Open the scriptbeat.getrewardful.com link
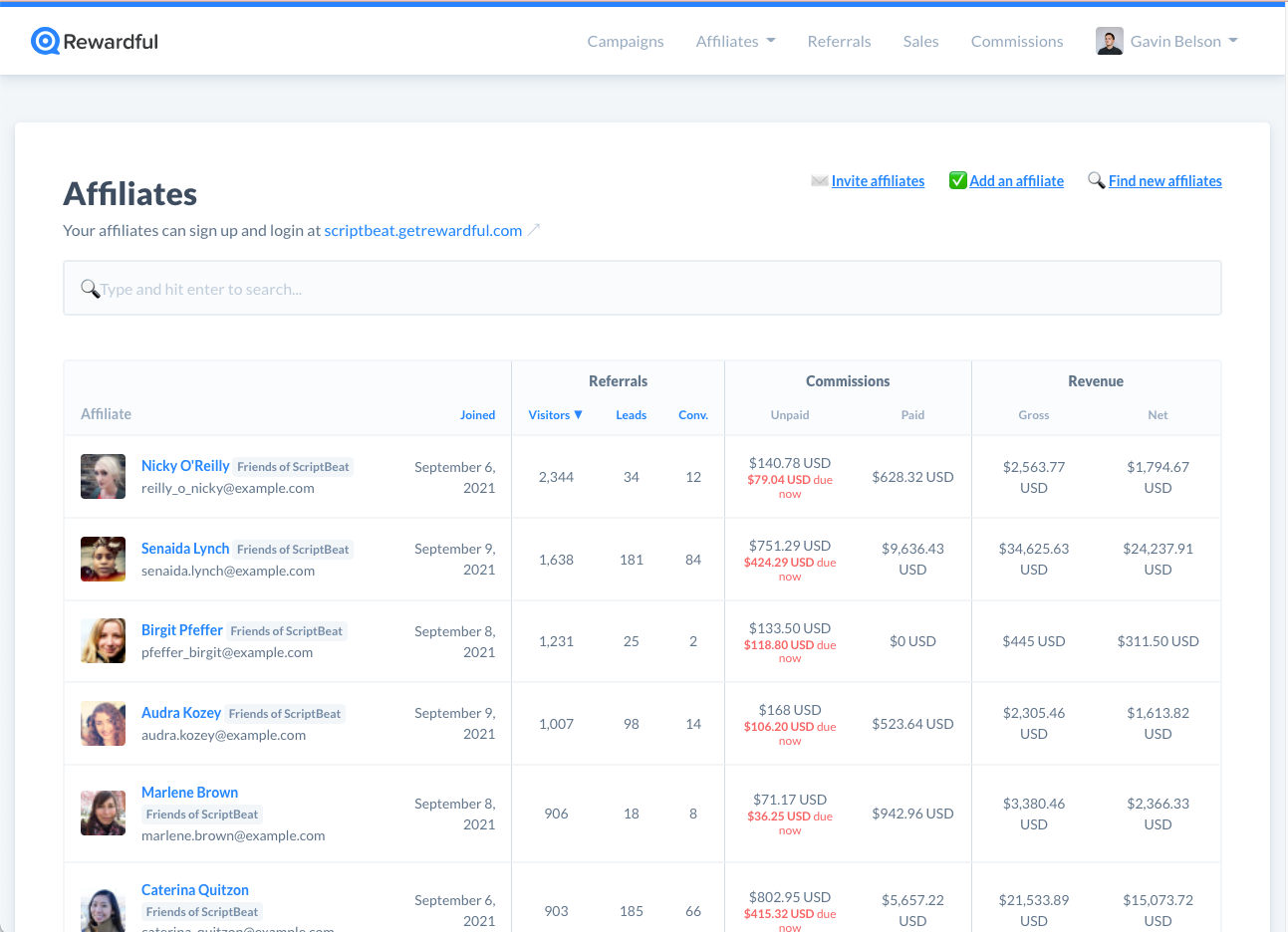Screen dimensions: 1288x932 (422, 230)
